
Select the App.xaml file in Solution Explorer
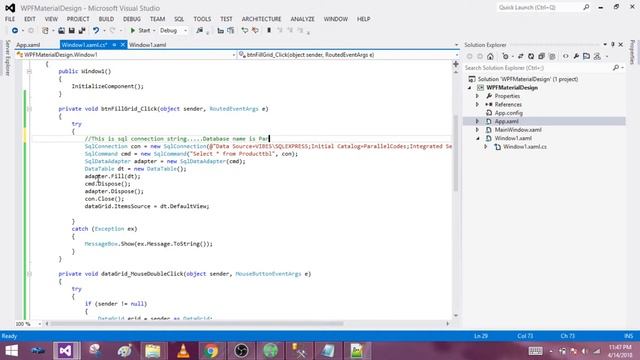click(507, 121)
